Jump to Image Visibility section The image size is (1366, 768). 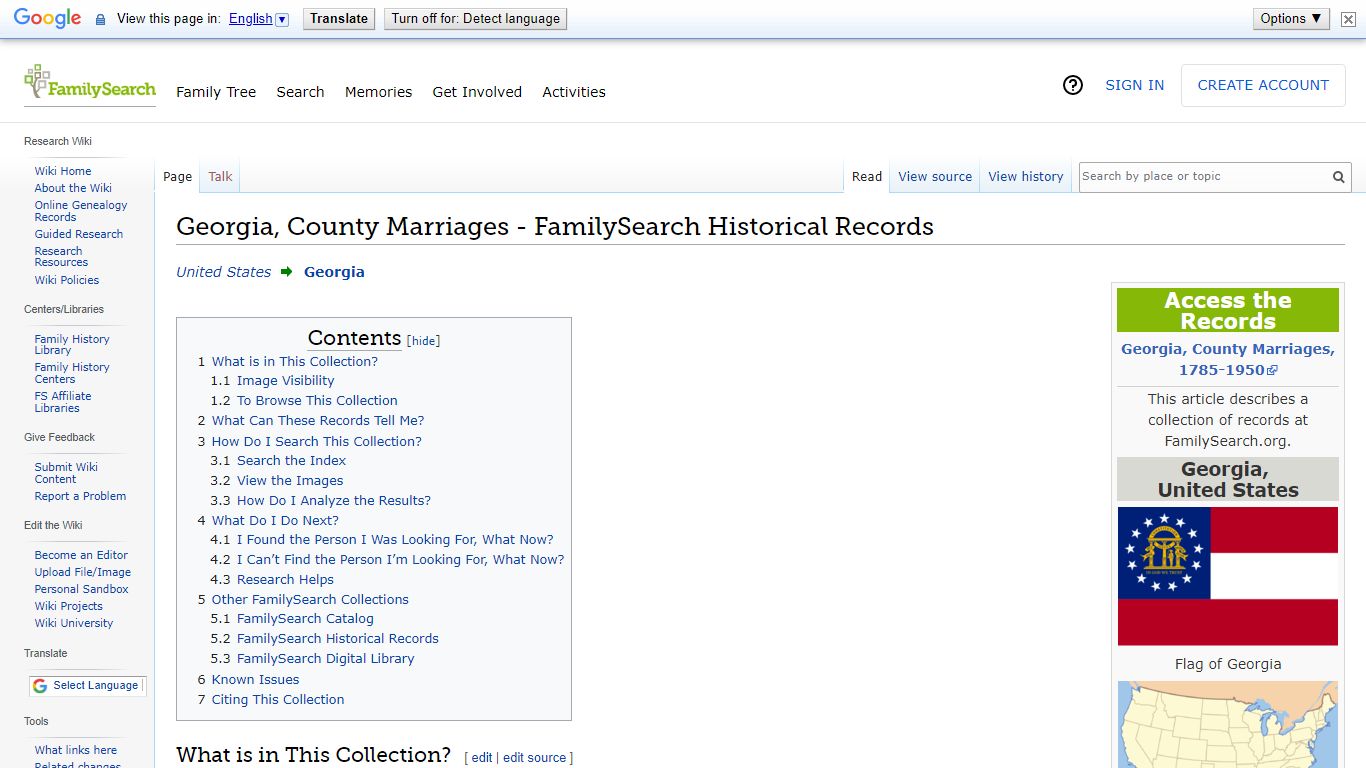point(285,381)
